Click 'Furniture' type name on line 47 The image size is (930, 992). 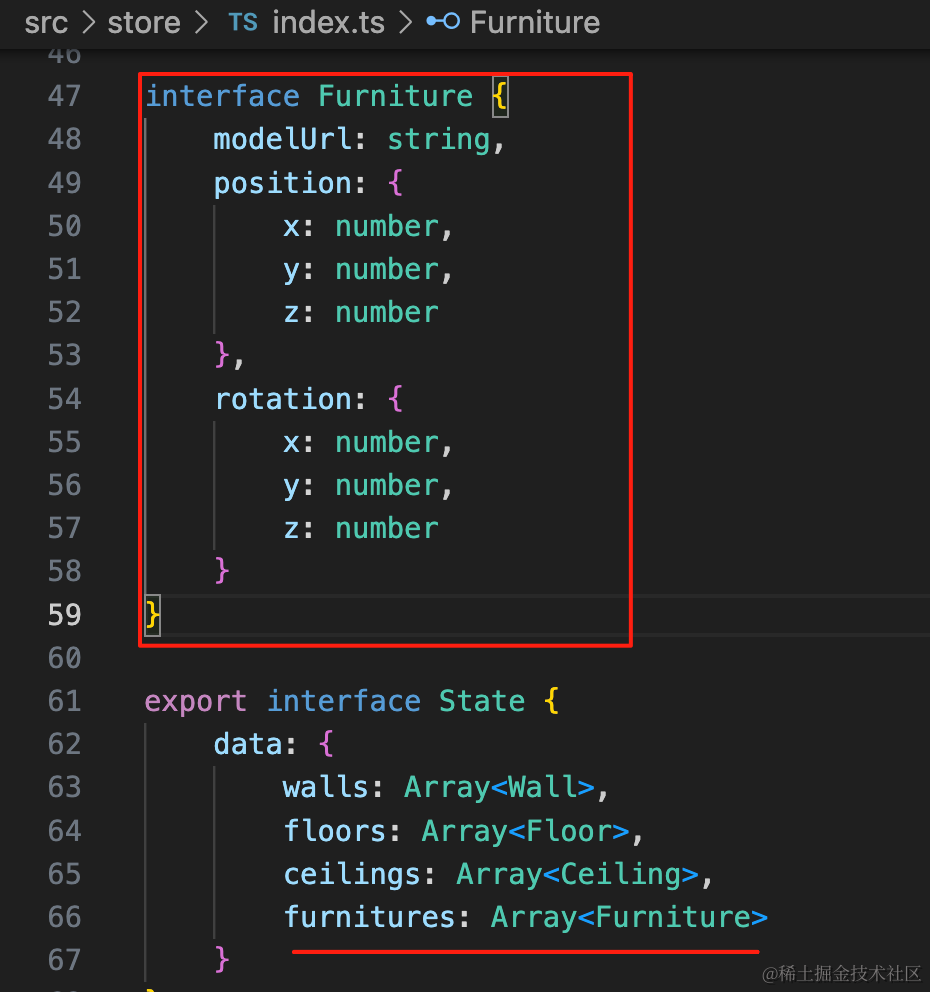(395, 96)
